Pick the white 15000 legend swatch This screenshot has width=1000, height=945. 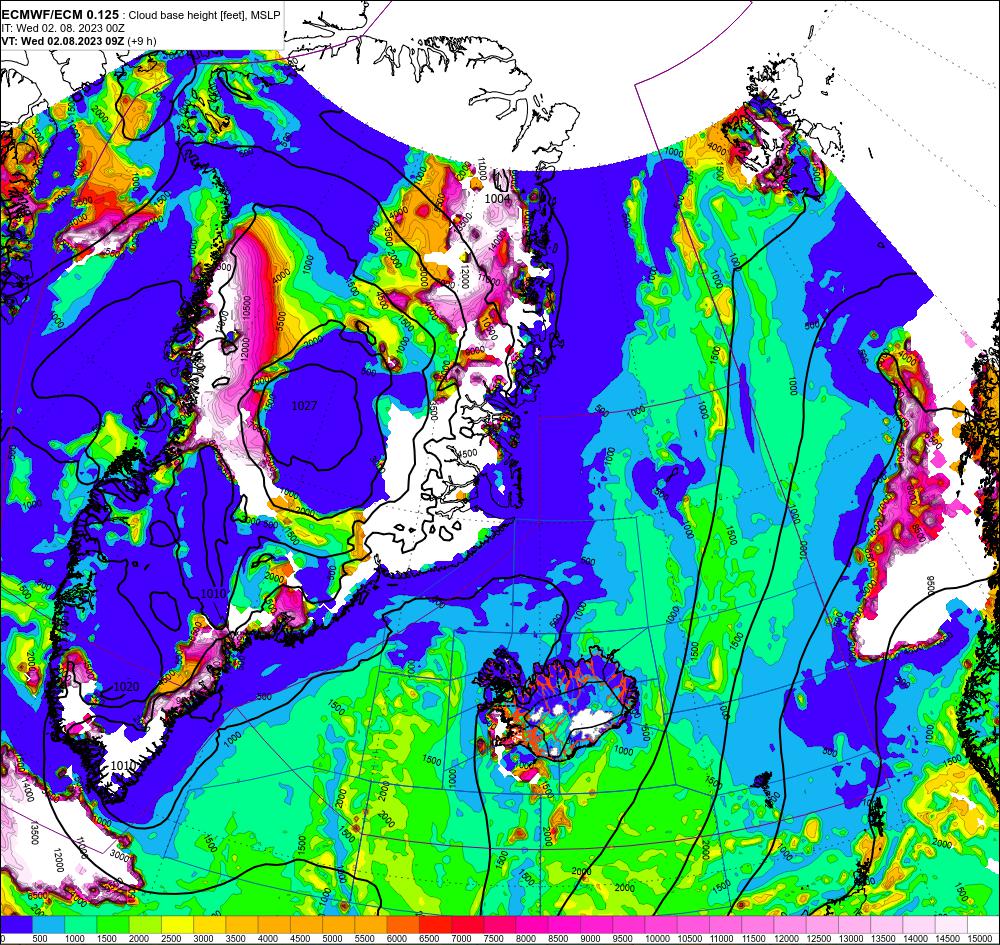(983, 924)
